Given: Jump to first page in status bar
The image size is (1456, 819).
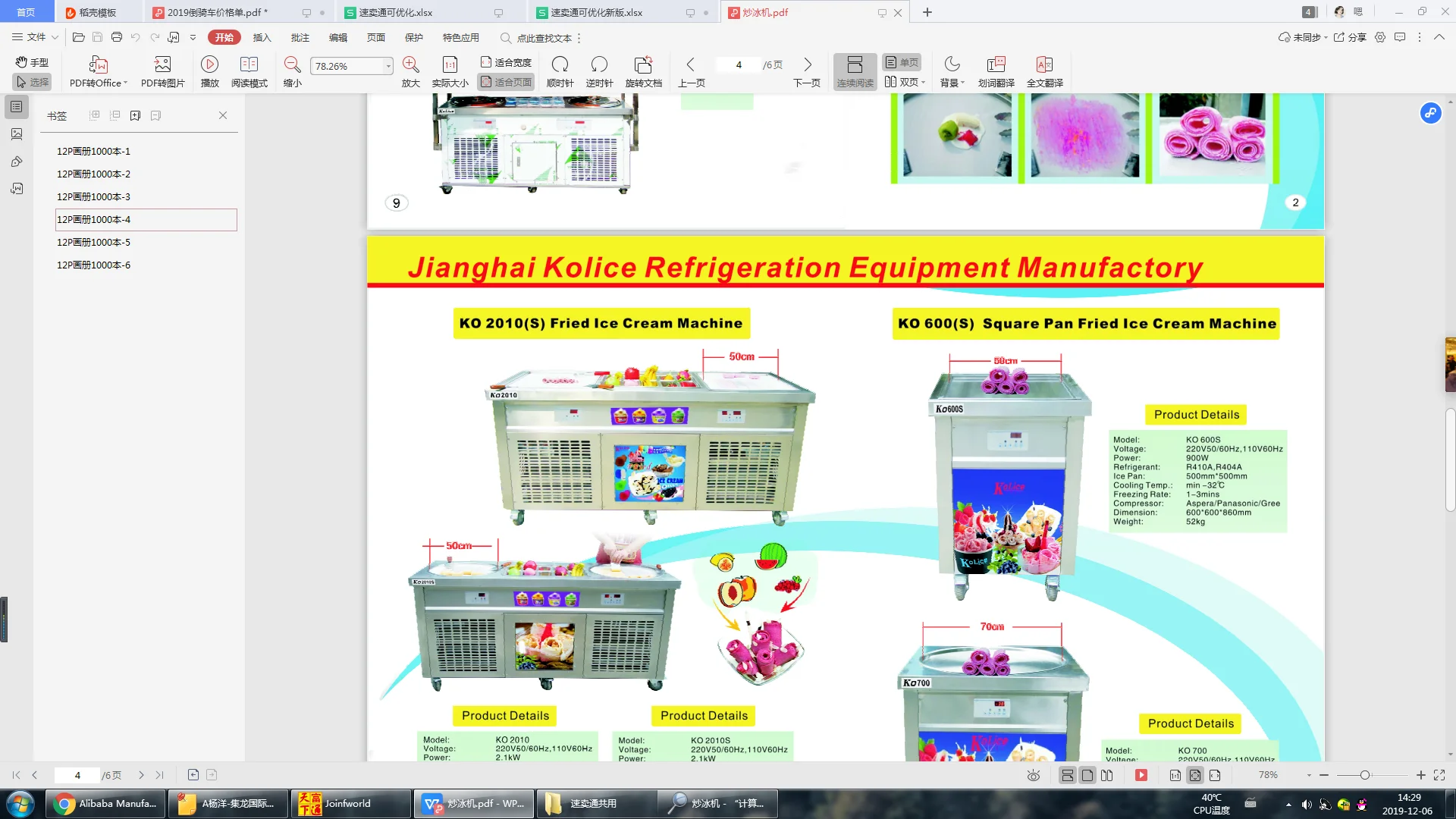Looking at the screenshot, I should pyautogui.click(x=16, y=775).
